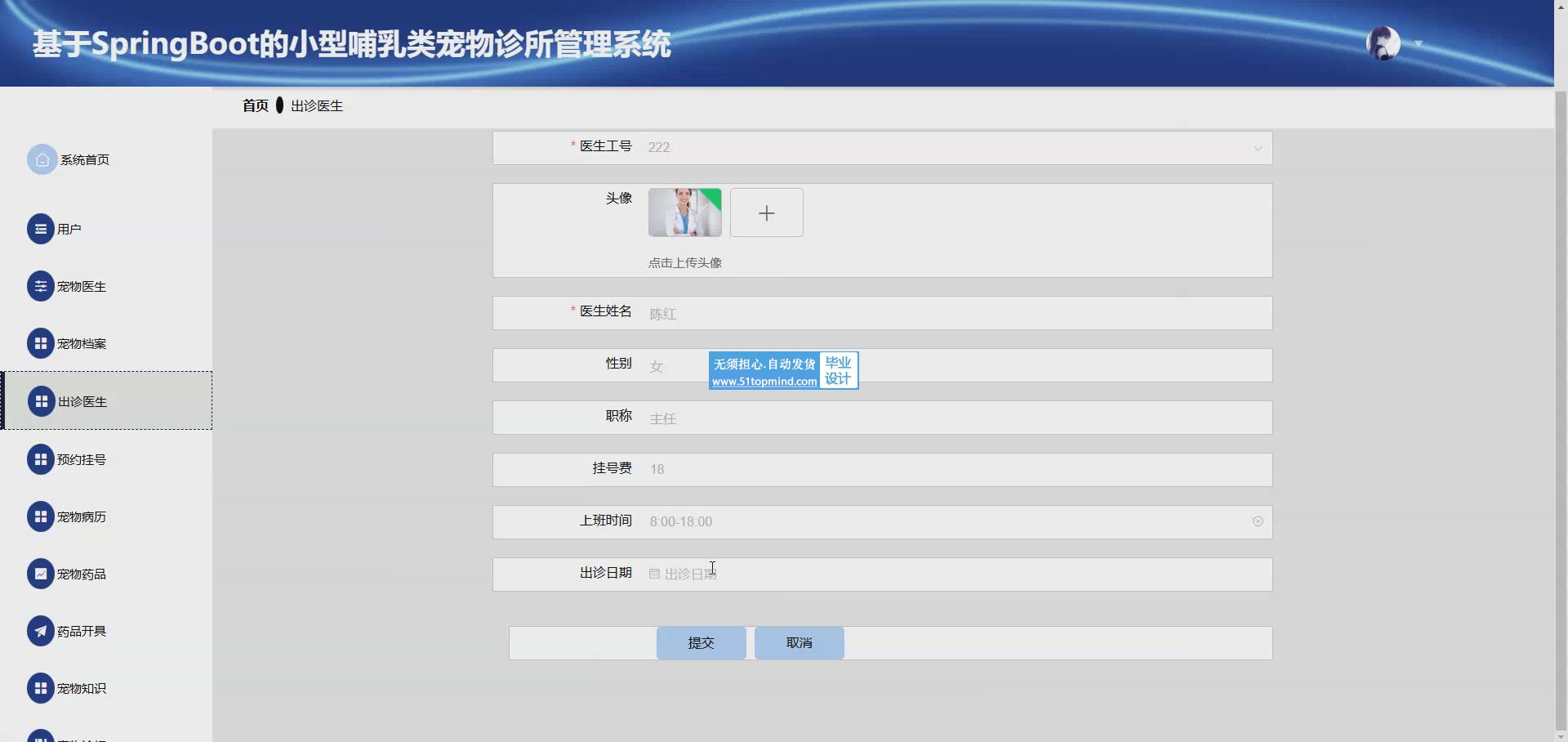This screenshot has width=1568, height=742.
Task: Click the plus box to upload avatar
Action: click(x=766, y=212)
